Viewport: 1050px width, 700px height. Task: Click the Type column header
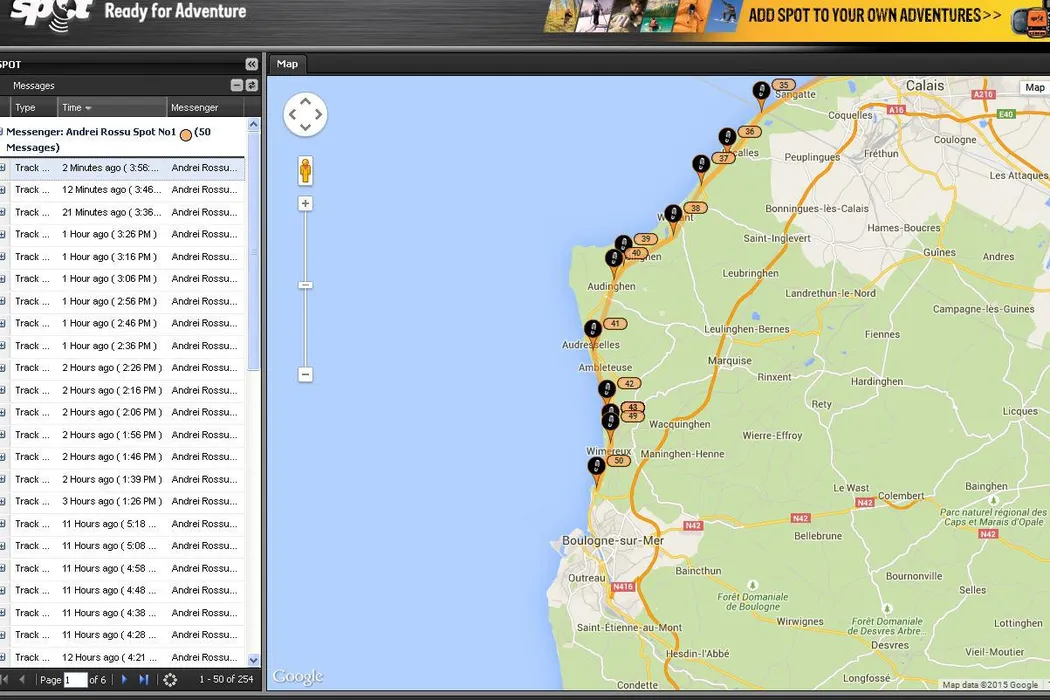pyautogui.click(x=26, y=108)
